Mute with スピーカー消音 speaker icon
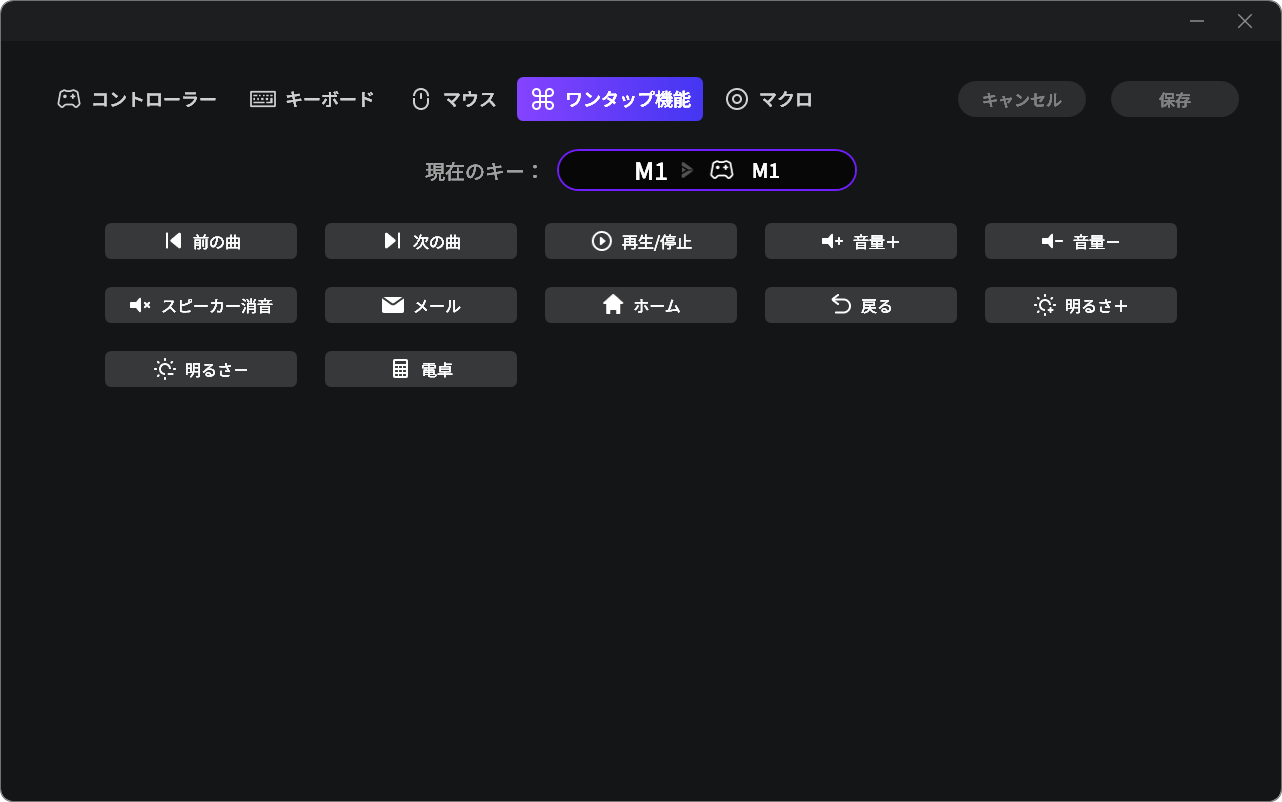Screen dimensions: 1282x802 tap(140, 305)
